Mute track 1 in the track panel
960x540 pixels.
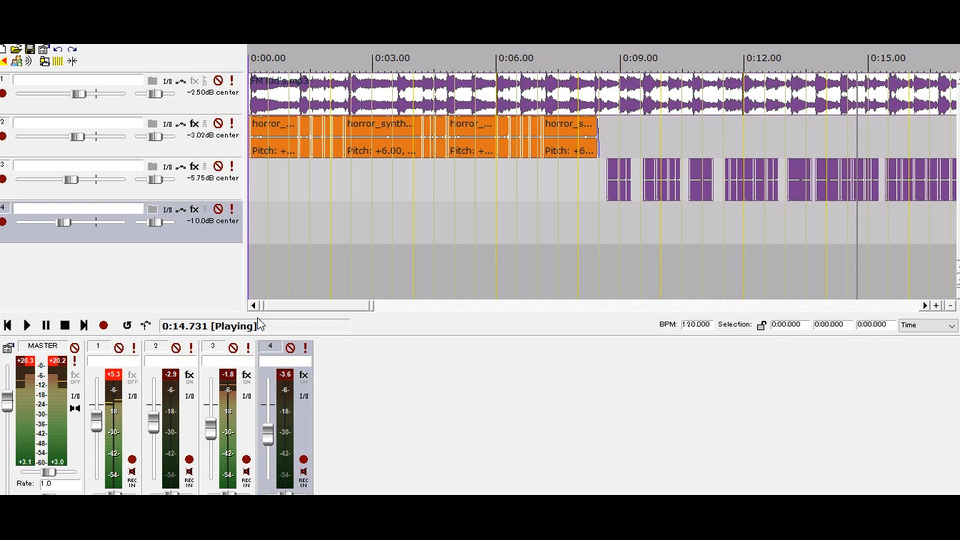point(218,81)
